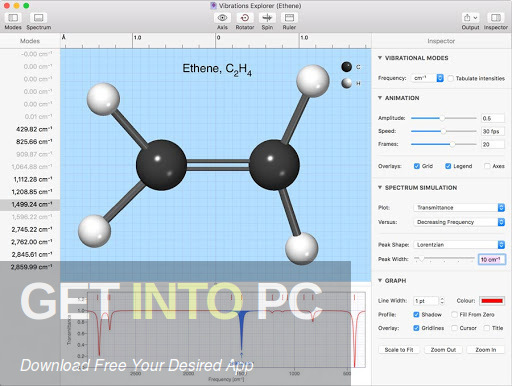Enable Tabulate intensities checkbox
512x386 pixels.
451,78
